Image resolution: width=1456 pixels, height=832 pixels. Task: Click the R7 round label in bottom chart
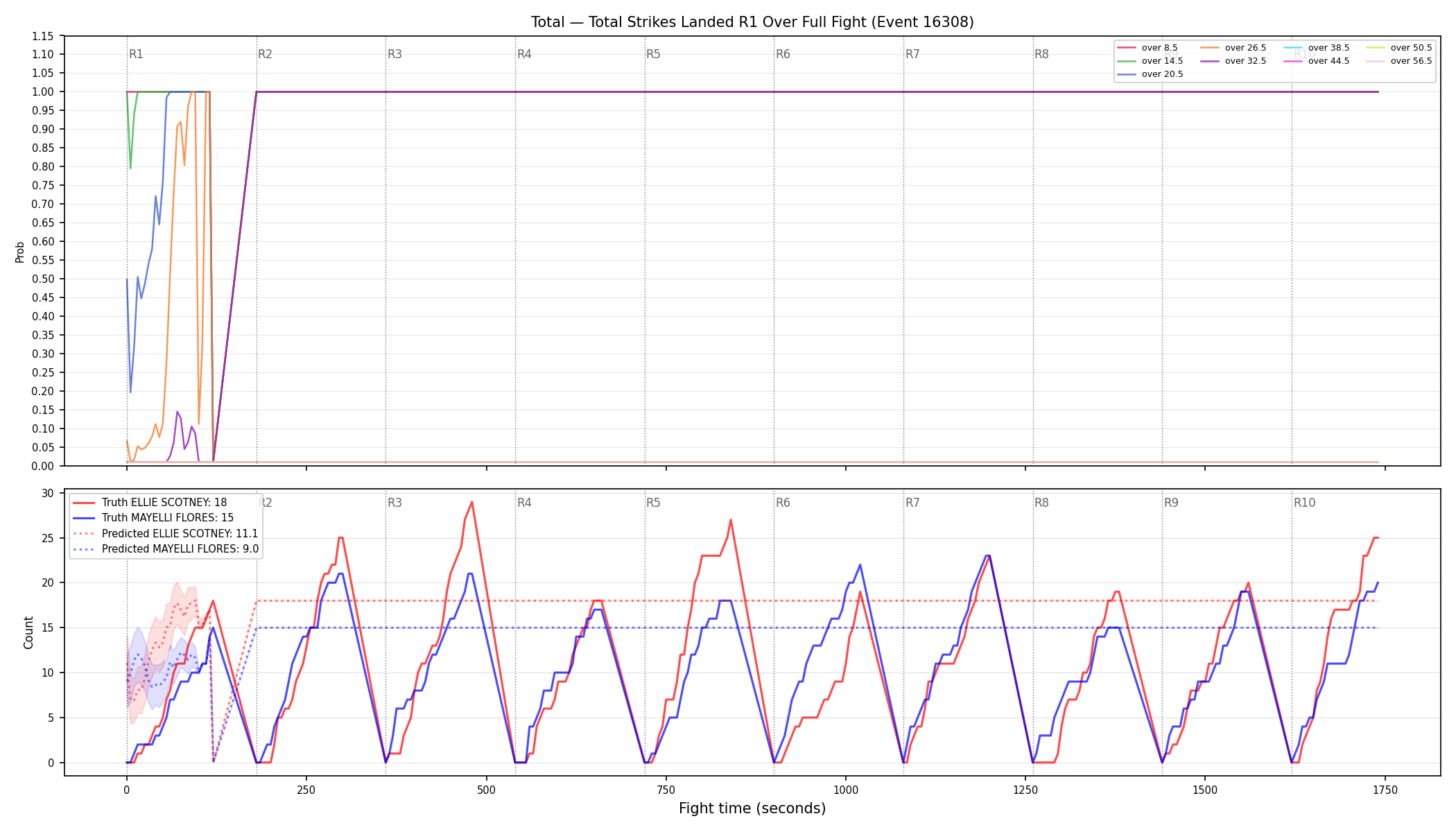tap(912, 503)
